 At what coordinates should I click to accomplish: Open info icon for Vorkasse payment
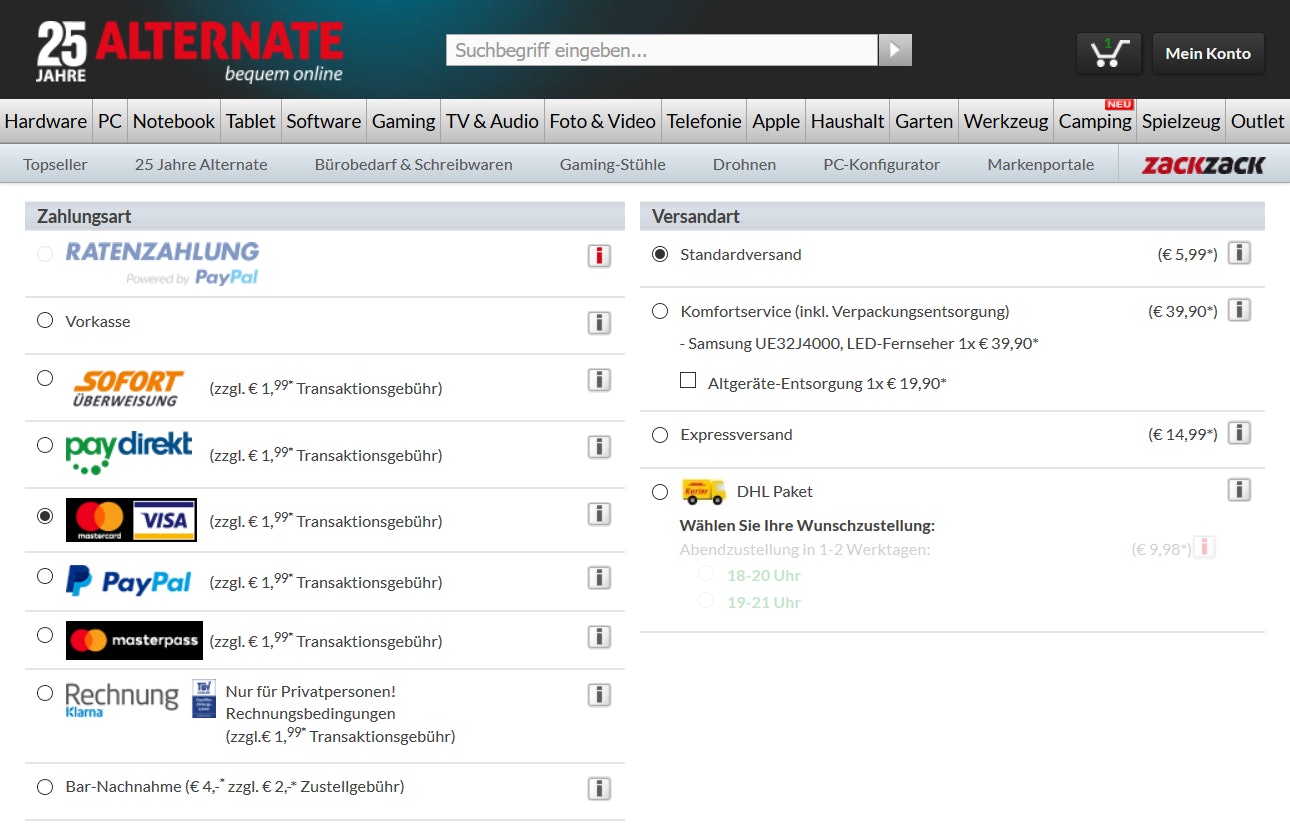599,323
